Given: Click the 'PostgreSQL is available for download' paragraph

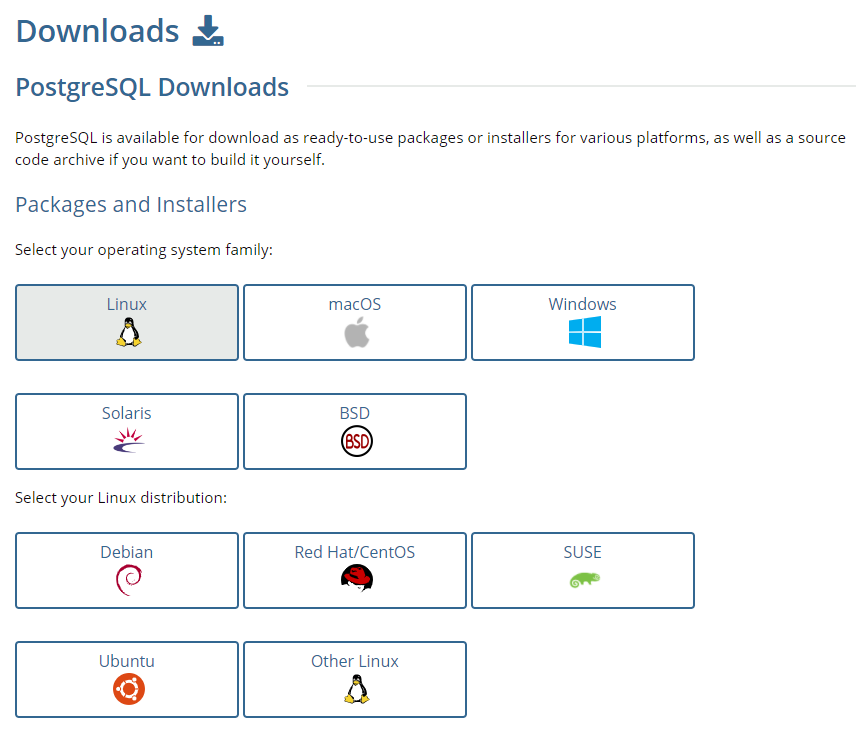Looking at the screenshot, I should (430, 148).
